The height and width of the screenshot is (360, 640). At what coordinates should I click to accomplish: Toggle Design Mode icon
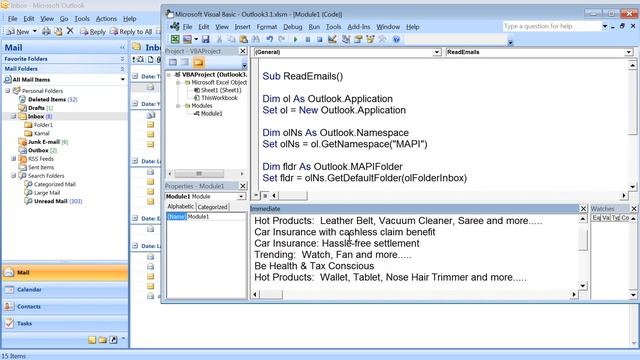point(332,39)
